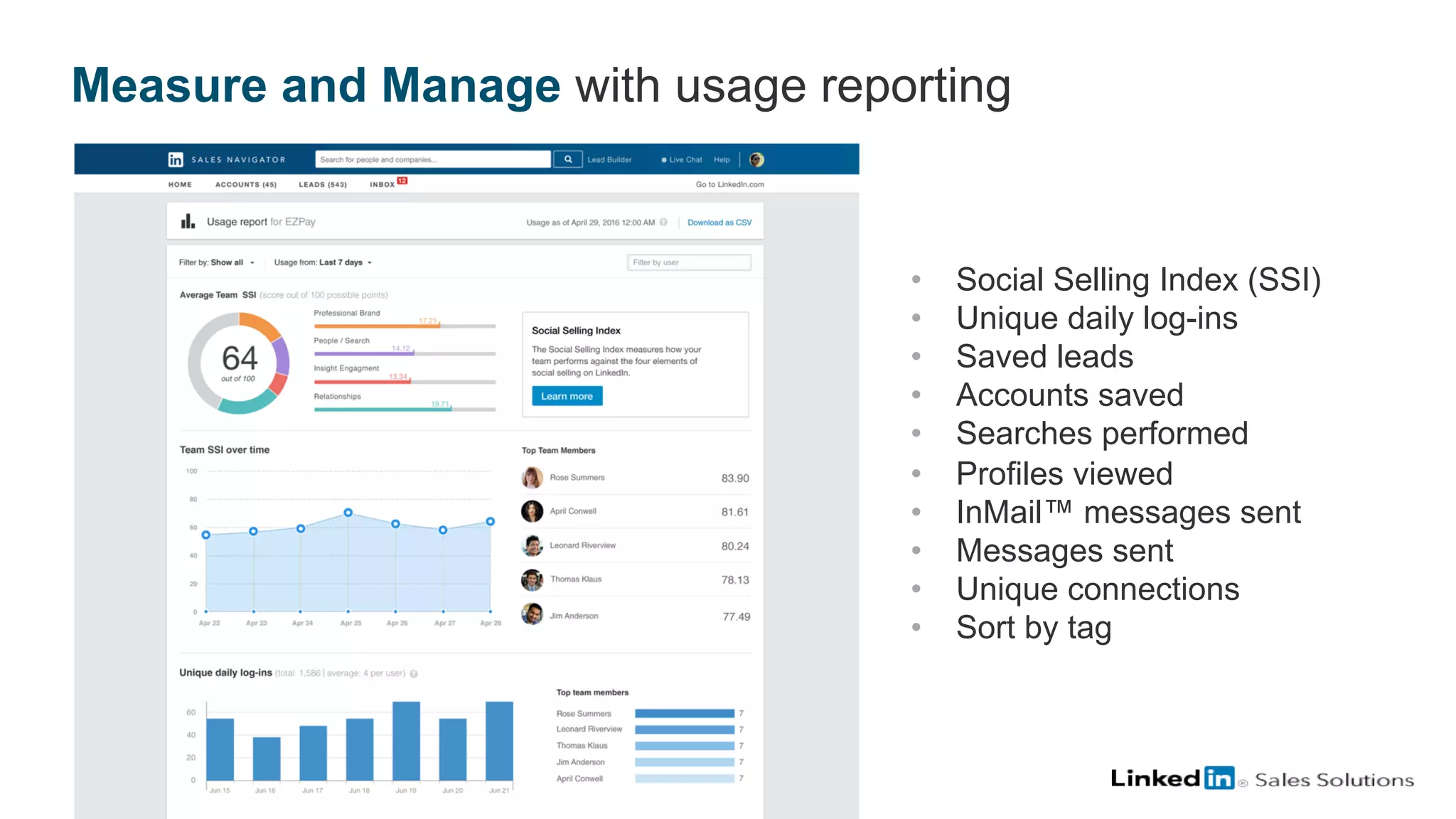Click the Filter by user input field
Screen dimensions: 1456x819
click(689, 262)
